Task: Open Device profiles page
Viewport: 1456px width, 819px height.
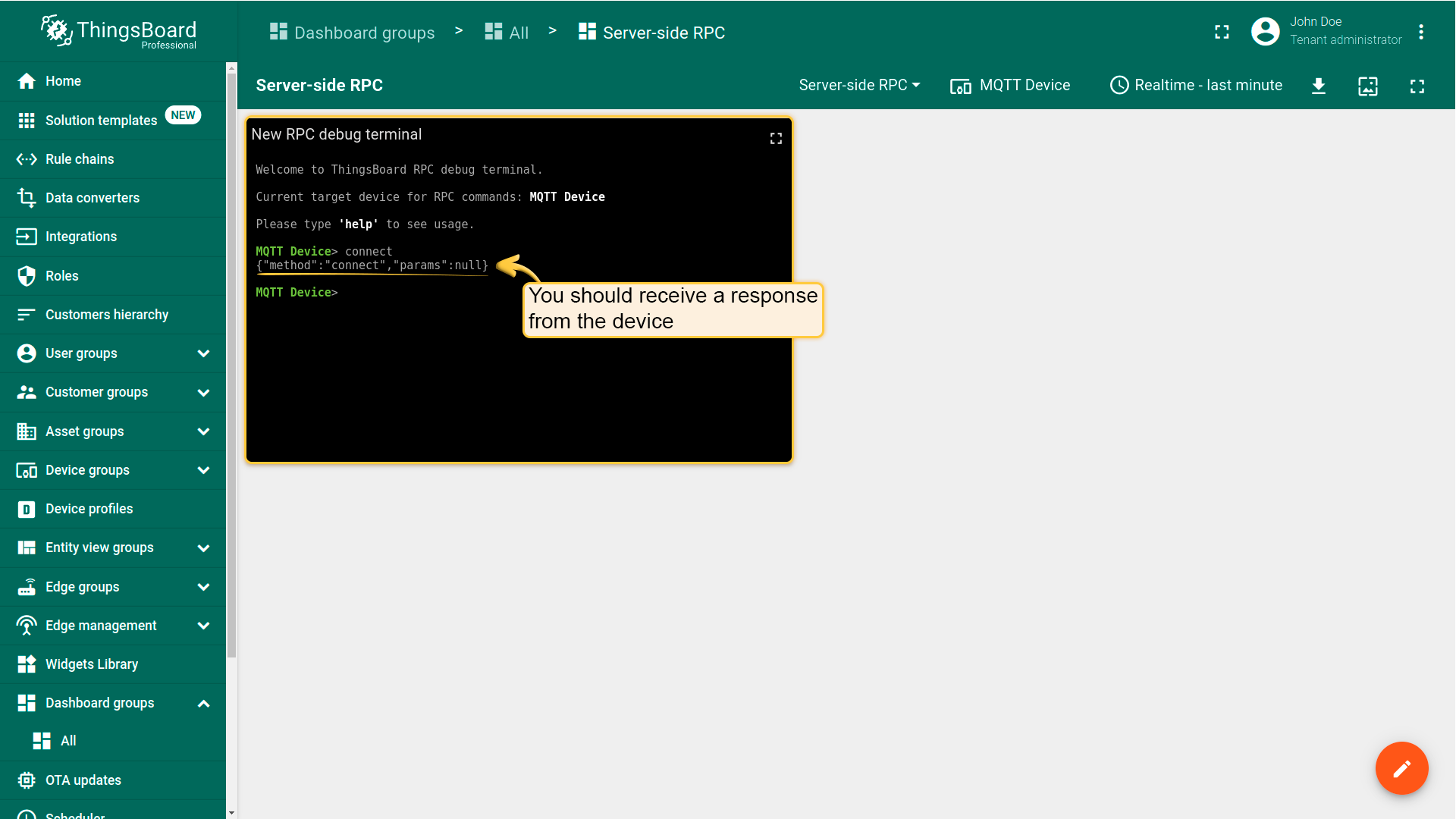Action: (x=113, y=509)
